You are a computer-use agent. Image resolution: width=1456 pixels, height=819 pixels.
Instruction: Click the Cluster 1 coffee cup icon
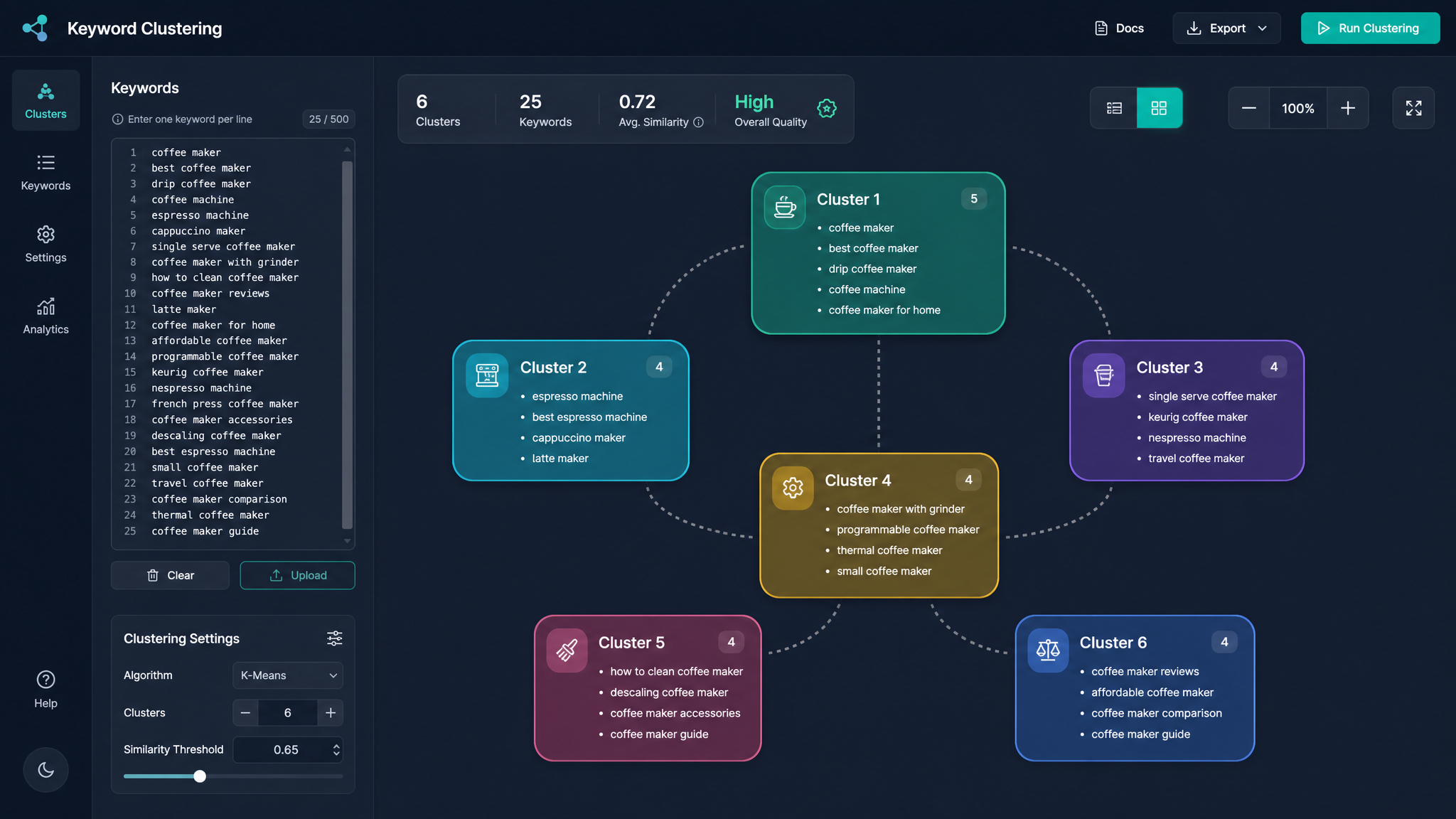coord(785,208)
